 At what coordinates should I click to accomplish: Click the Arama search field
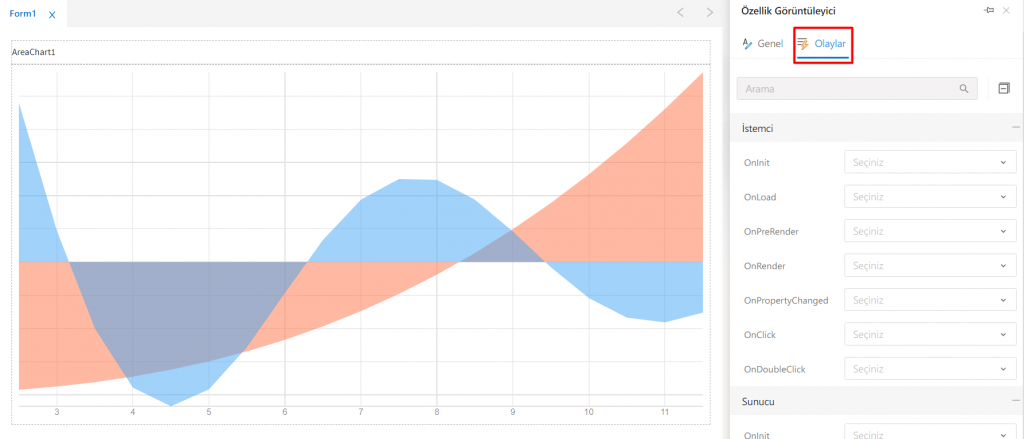coord(850,89)
